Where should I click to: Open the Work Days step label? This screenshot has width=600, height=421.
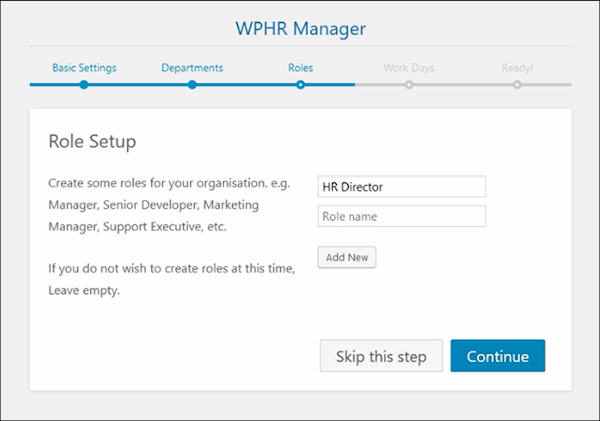[x=408, y=68]
